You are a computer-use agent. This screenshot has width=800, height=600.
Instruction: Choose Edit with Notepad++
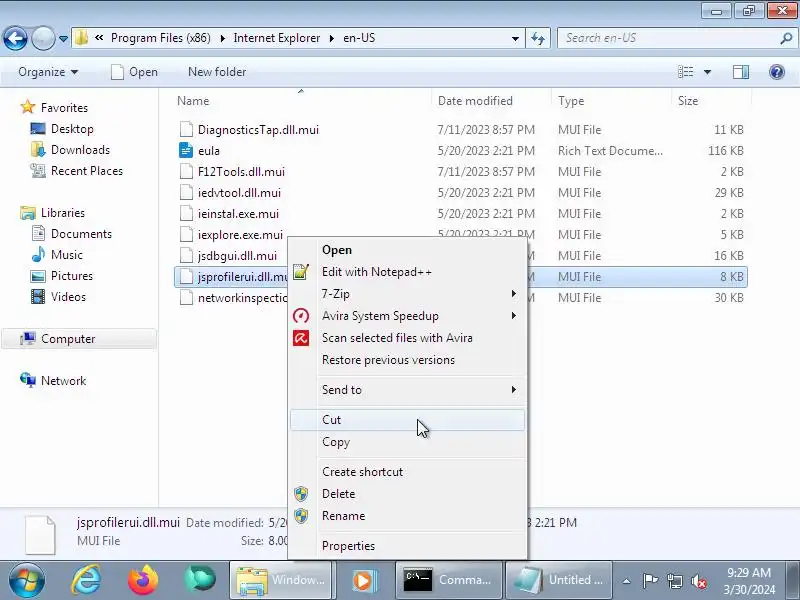pos(407,272)
